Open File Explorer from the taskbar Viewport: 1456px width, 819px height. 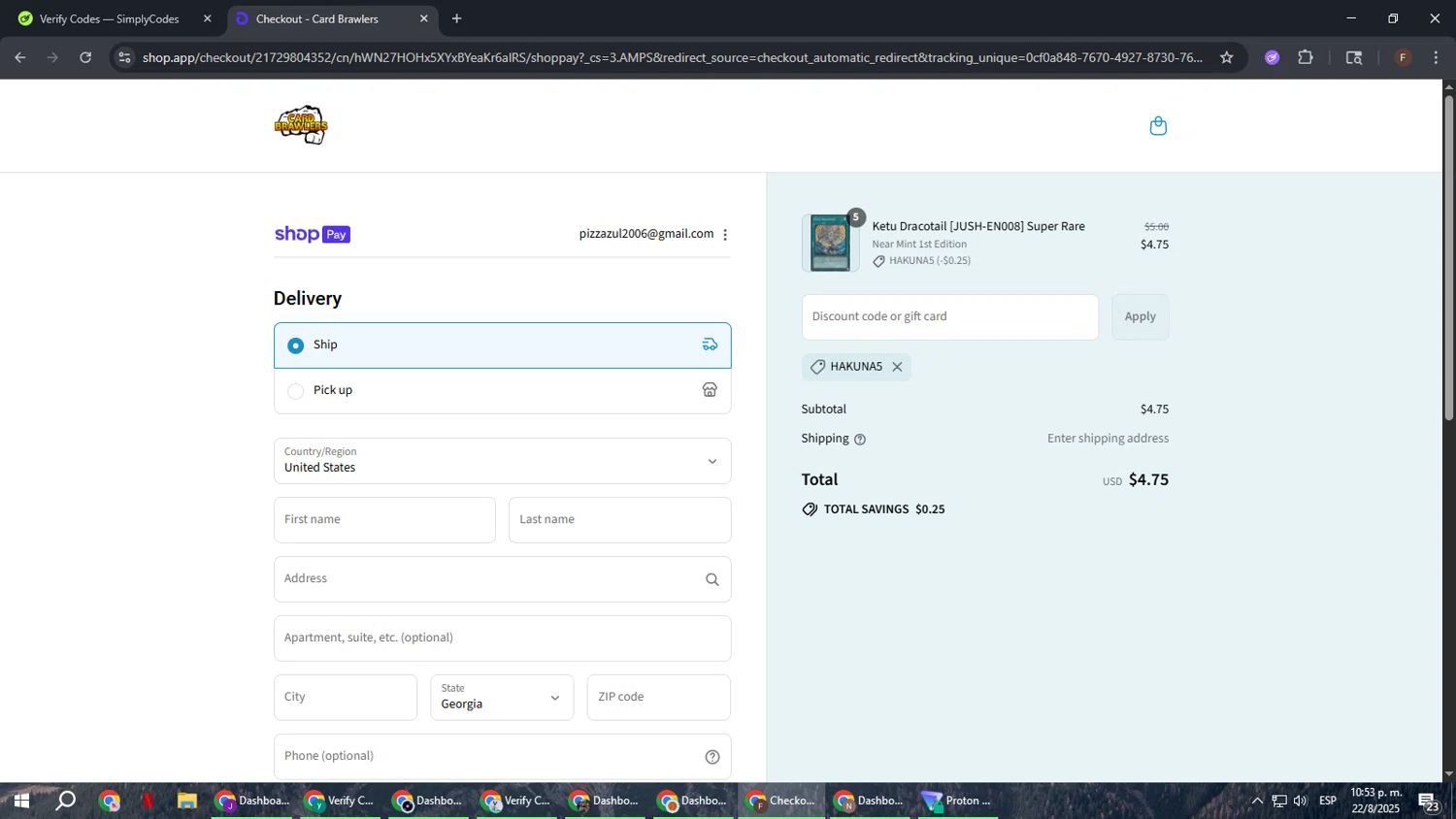coord(186,802)
